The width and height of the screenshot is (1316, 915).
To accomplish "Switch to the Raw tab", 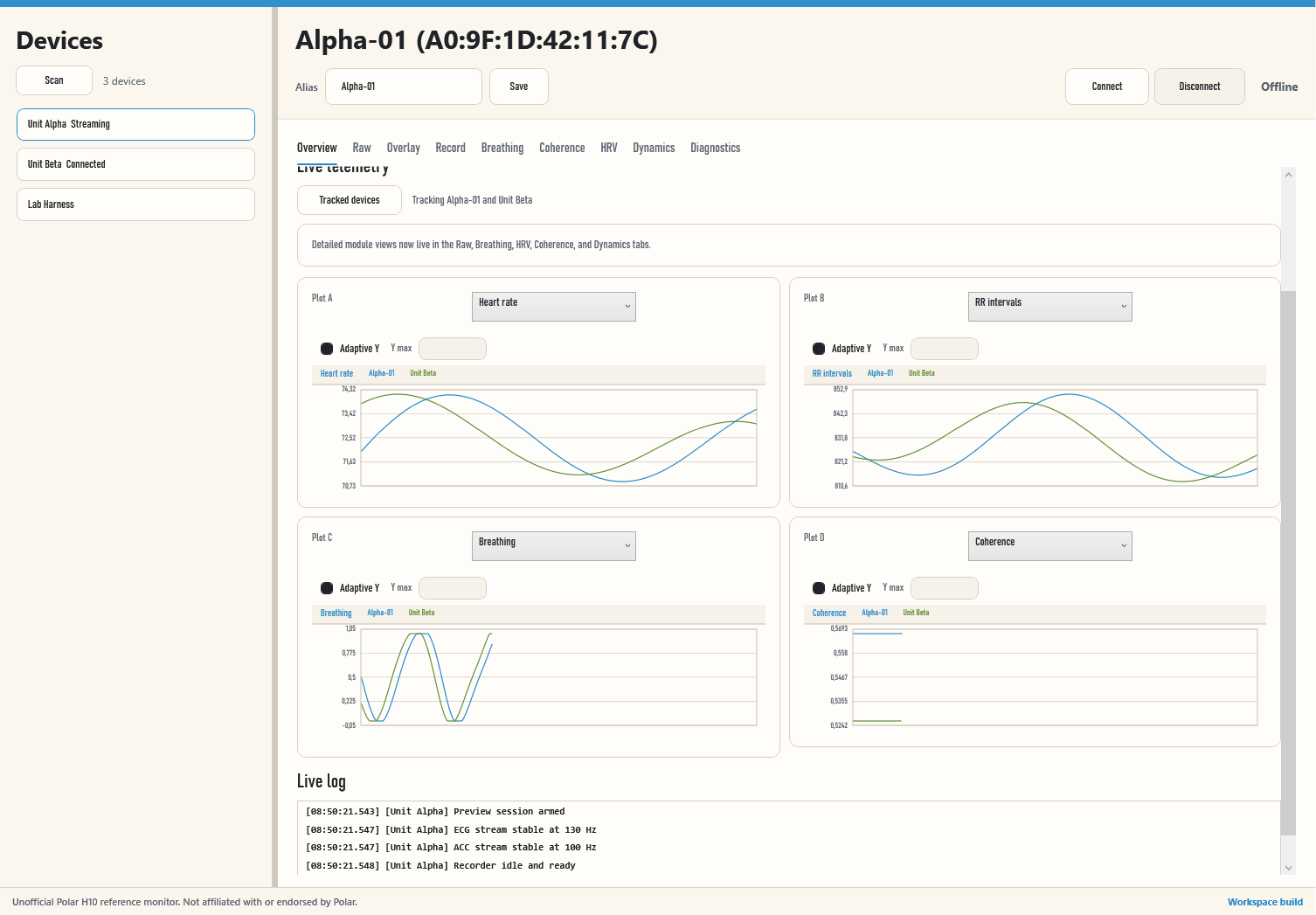I will [362, 148].
